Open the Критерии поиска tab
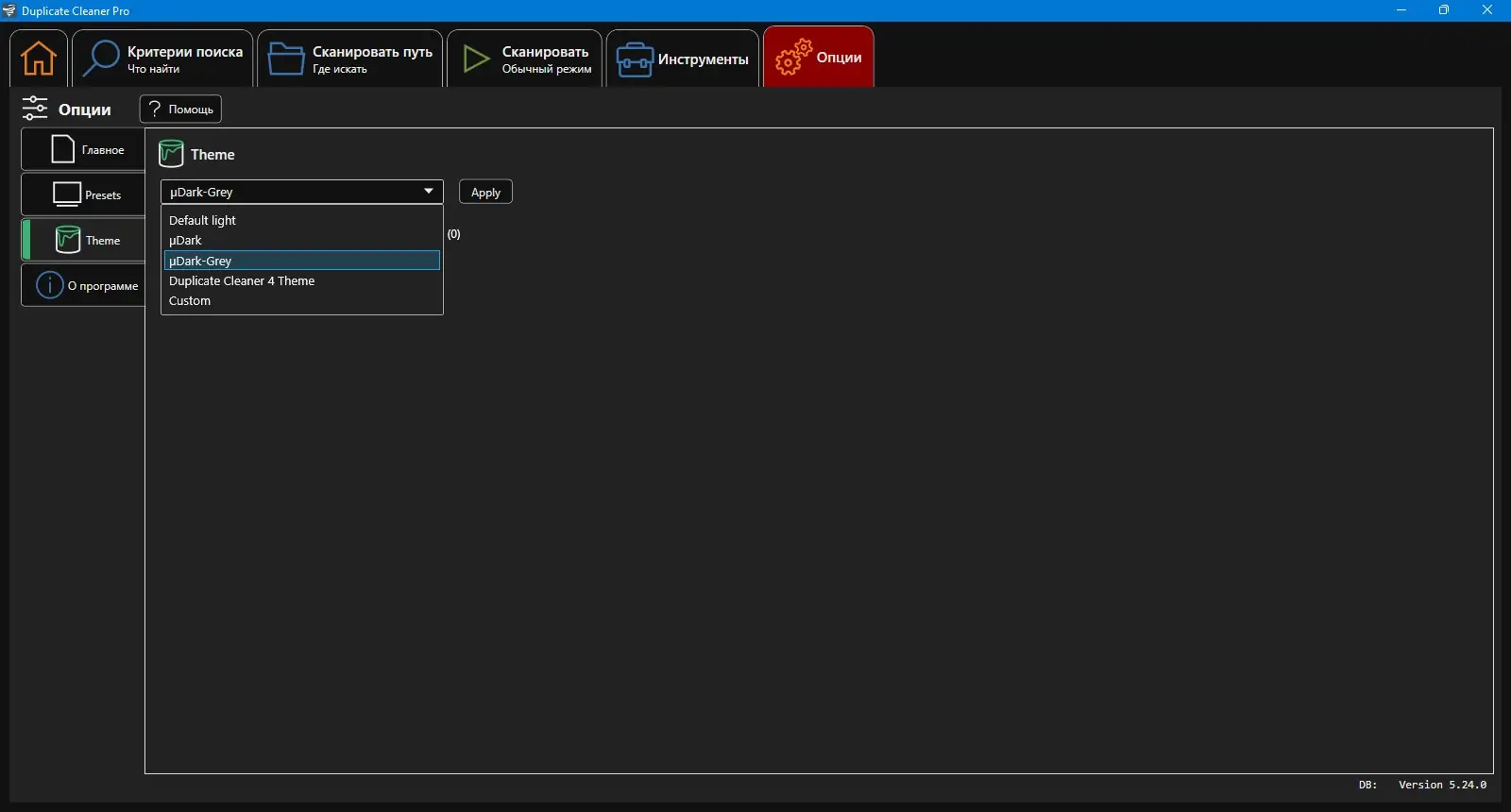 [x=162, y=59]
